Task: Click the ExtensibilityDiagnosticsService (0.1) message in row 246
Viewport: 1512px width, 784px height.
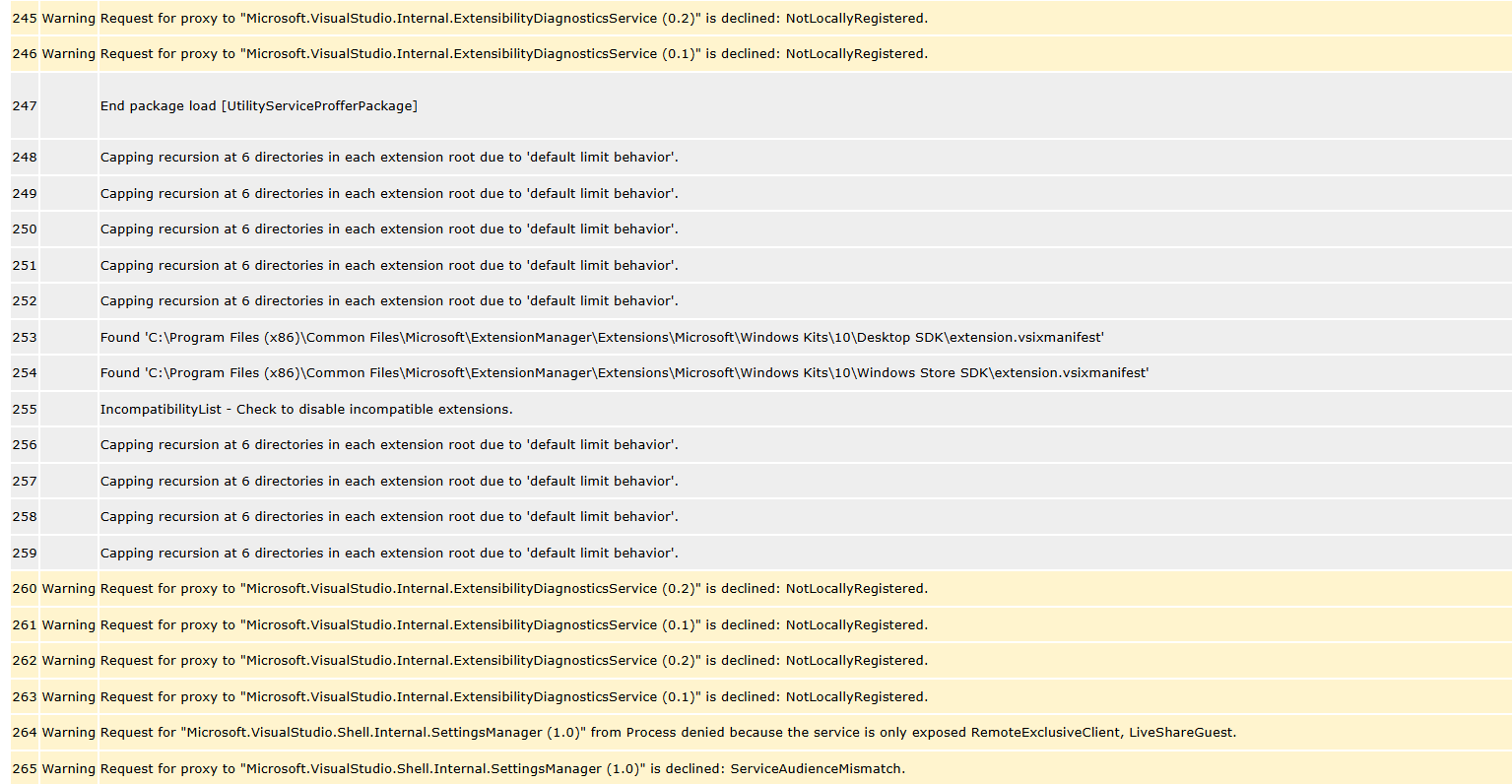Action: click(514, 54)
